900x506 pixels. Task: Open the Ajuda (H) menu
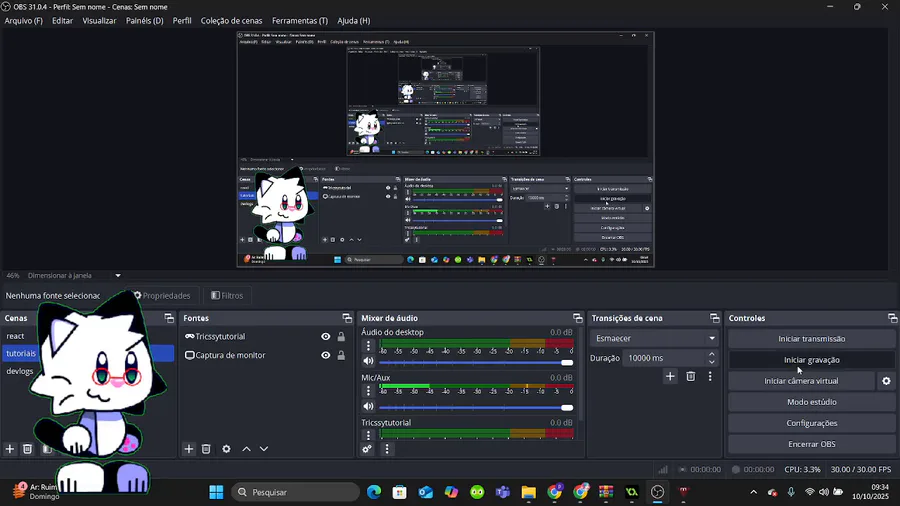point(354,21)
